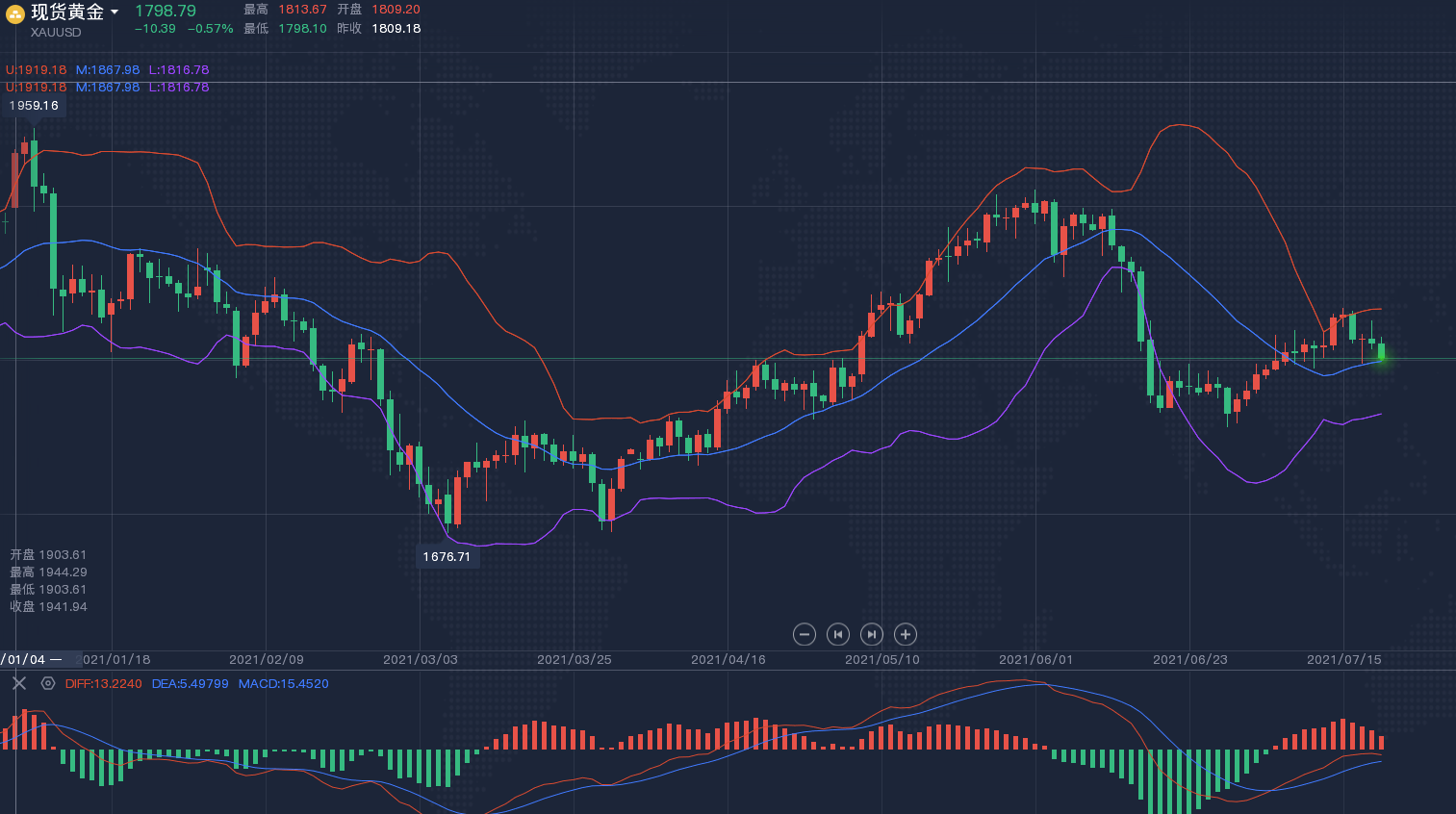The width and height of the screenshot is (1456, 814).
Task: Click the current price 1798.79
Action: 166,12
